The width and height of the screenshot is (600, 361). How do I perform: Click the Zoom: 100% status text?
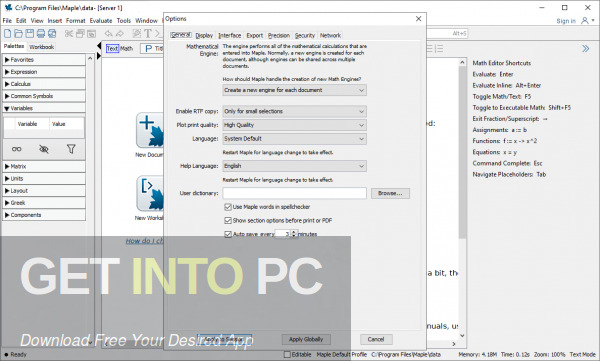(549, 354)
